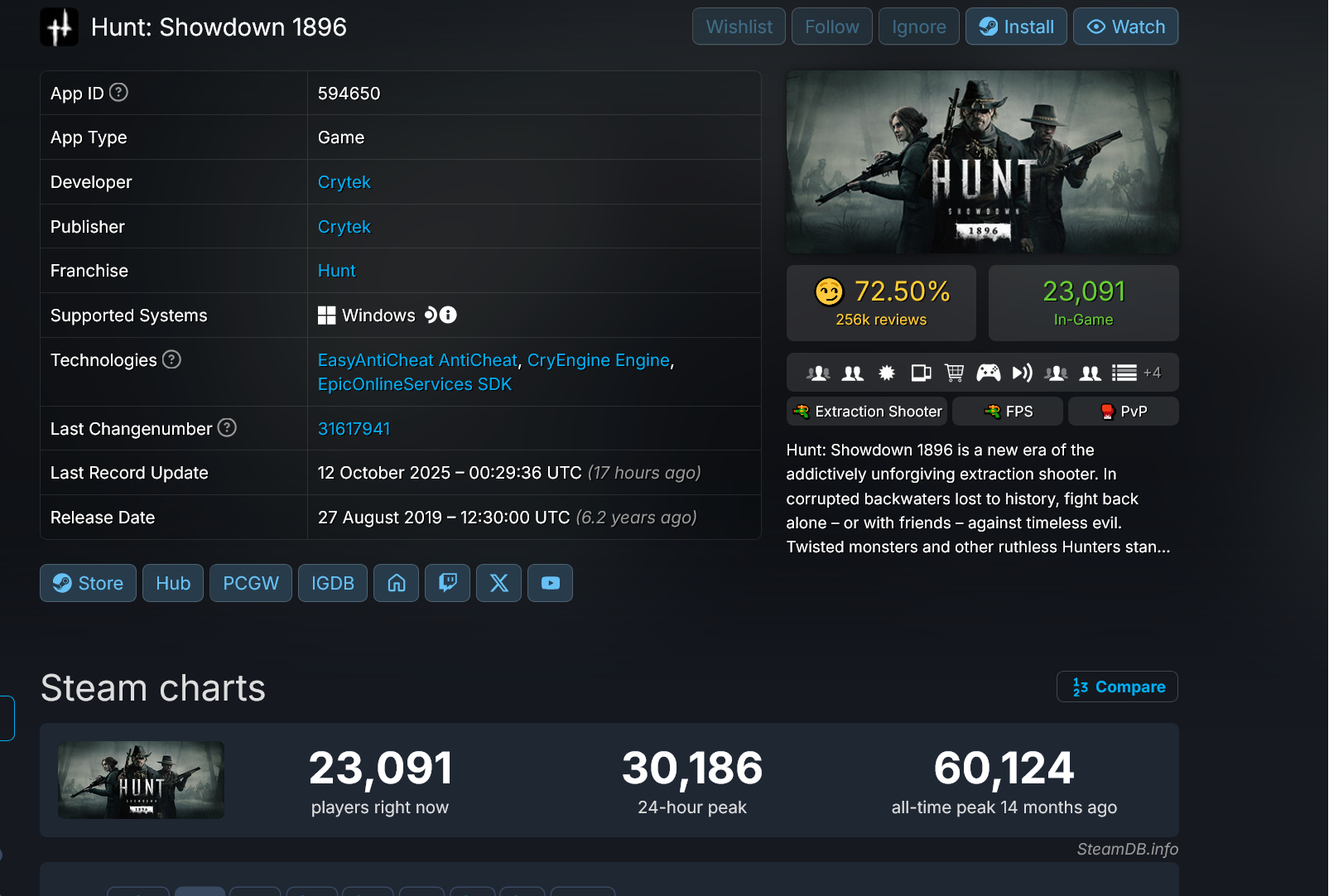Open changenumber 31617941 link
The image size is (1329, 896).
[354, 429]
